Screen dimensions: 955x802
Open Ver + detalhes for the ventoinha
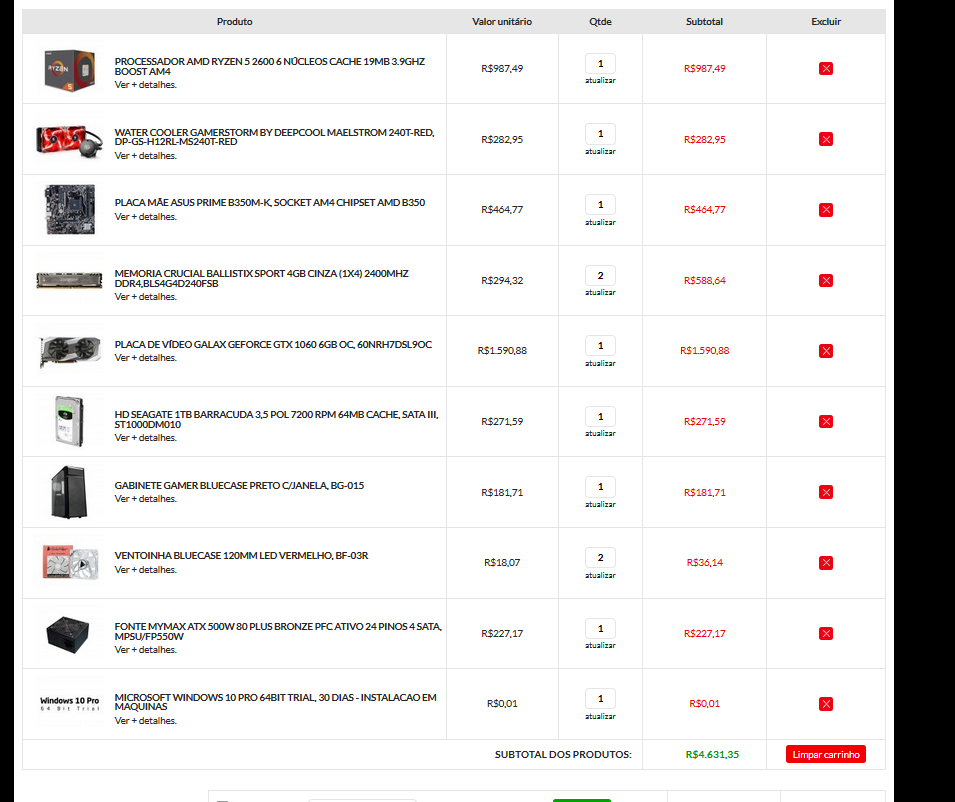click(146, 569)
